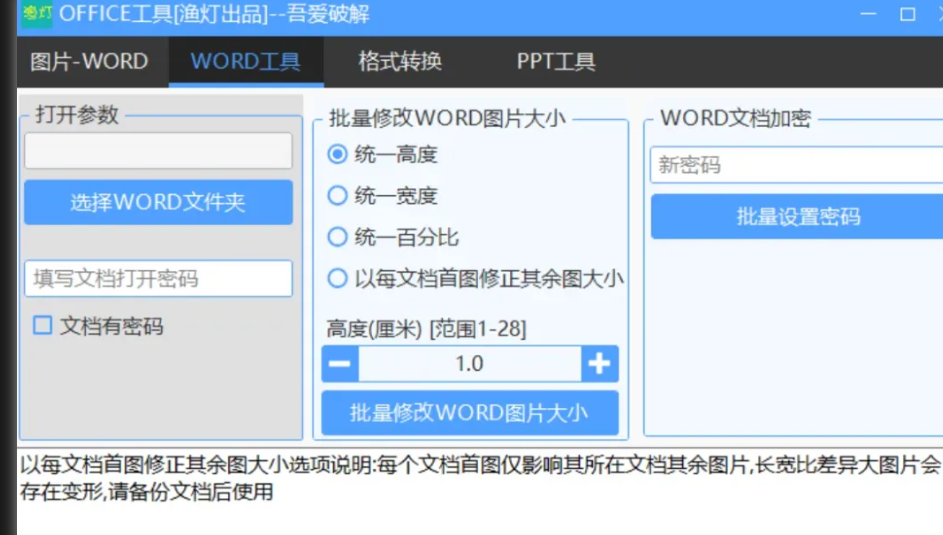This screenshot has height=535, width=943.
Task: Focus the 填写文档打开密码 field
Action: (x=158, y=278)
